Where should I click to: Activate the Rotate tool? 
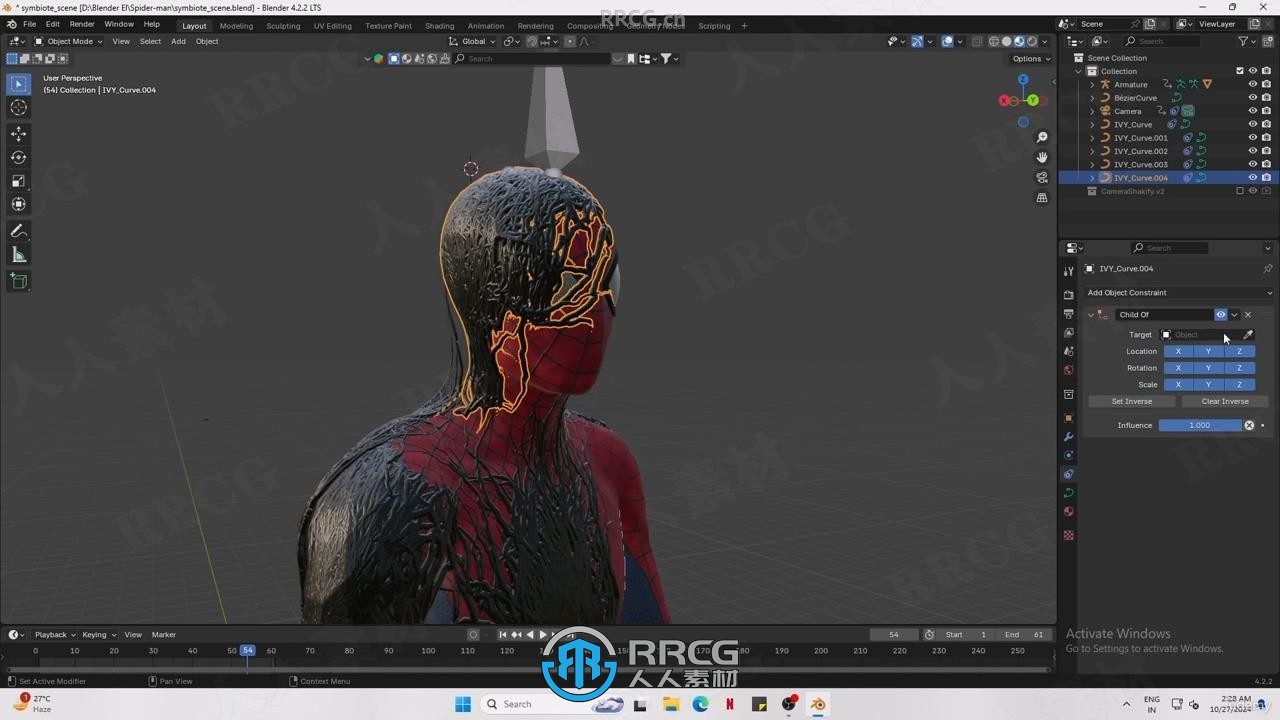pos(18,157)
